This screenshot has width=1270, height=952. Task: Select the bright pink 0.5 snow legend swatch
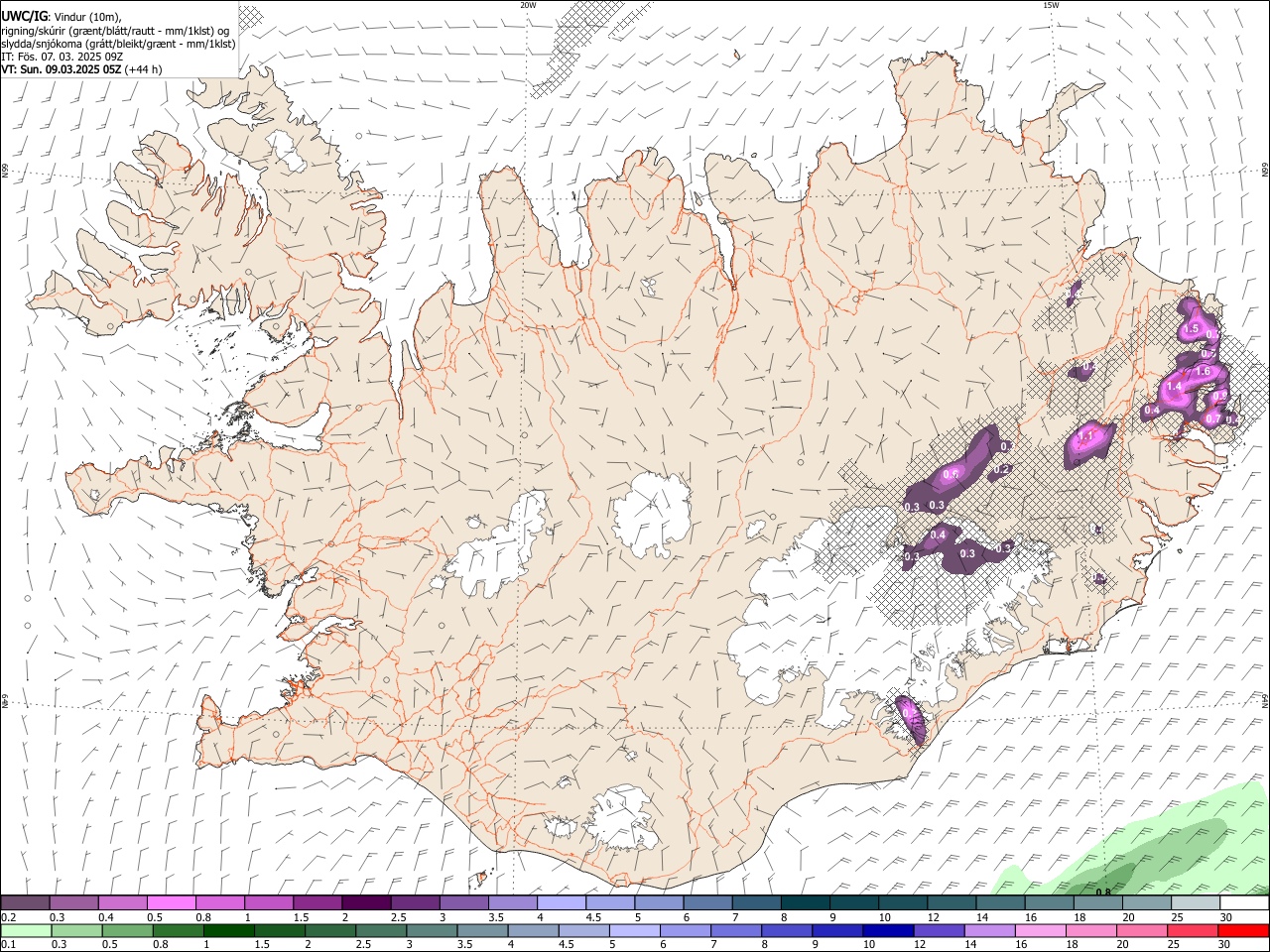point(171,902)
